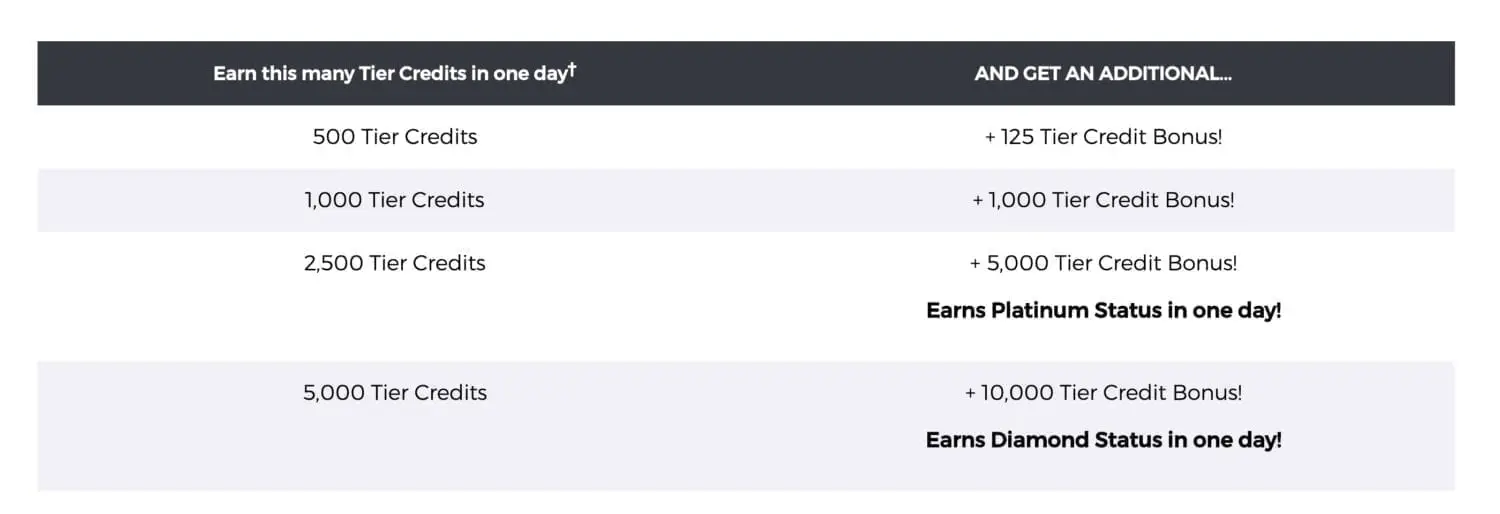Viewport: 1500px width, 514px height.
Task: Click the "1,000 Tier Credits" cell in left column
Action: tap(395, 200)
